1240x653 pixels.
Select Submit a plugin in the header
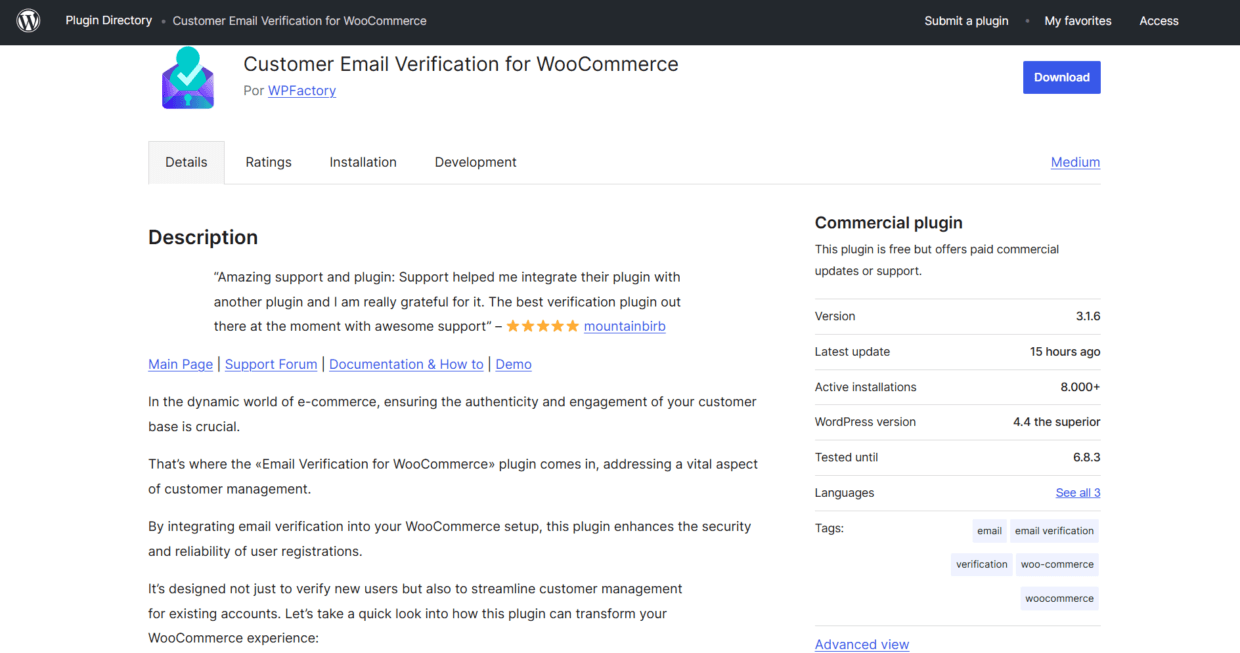[x=966, y=20]
